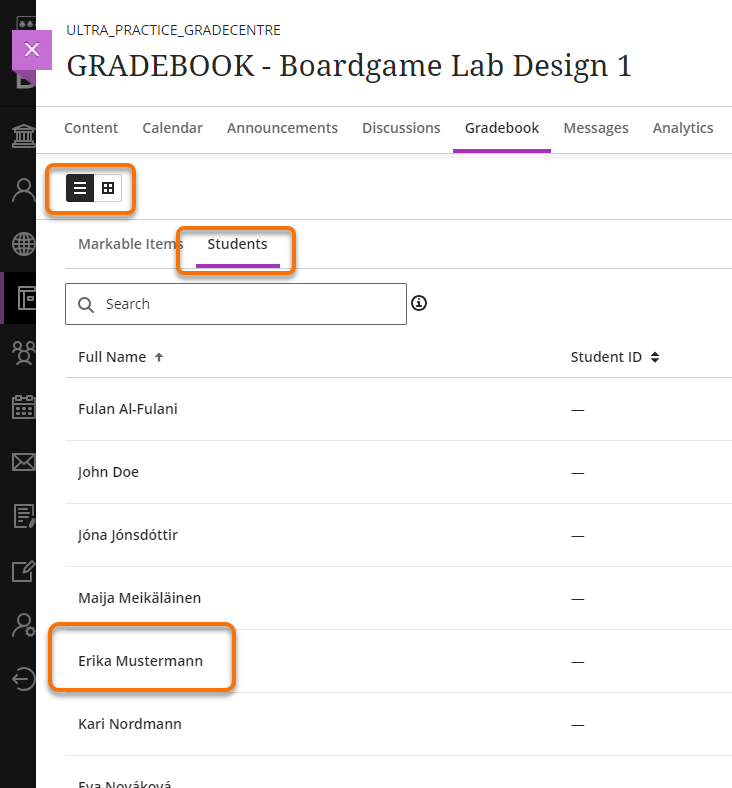Image resolution: width=732 pixels, height=788 pixels.
Task: Open the sidebar Messages envelope icon
Action: (22, 461)
